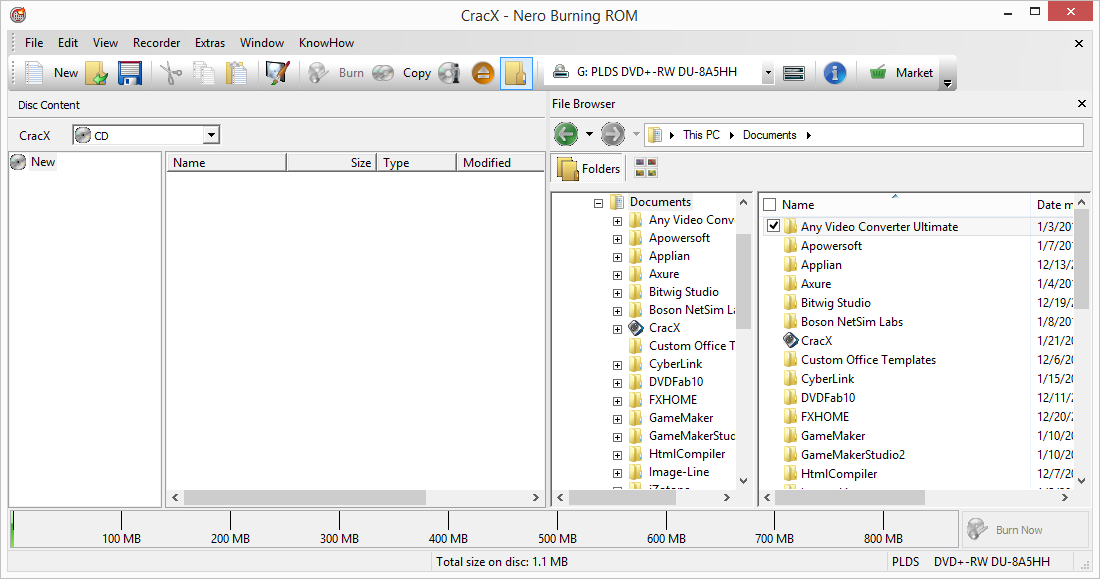
Task: Click the Date modified column header
Action: pos(1054,205)
